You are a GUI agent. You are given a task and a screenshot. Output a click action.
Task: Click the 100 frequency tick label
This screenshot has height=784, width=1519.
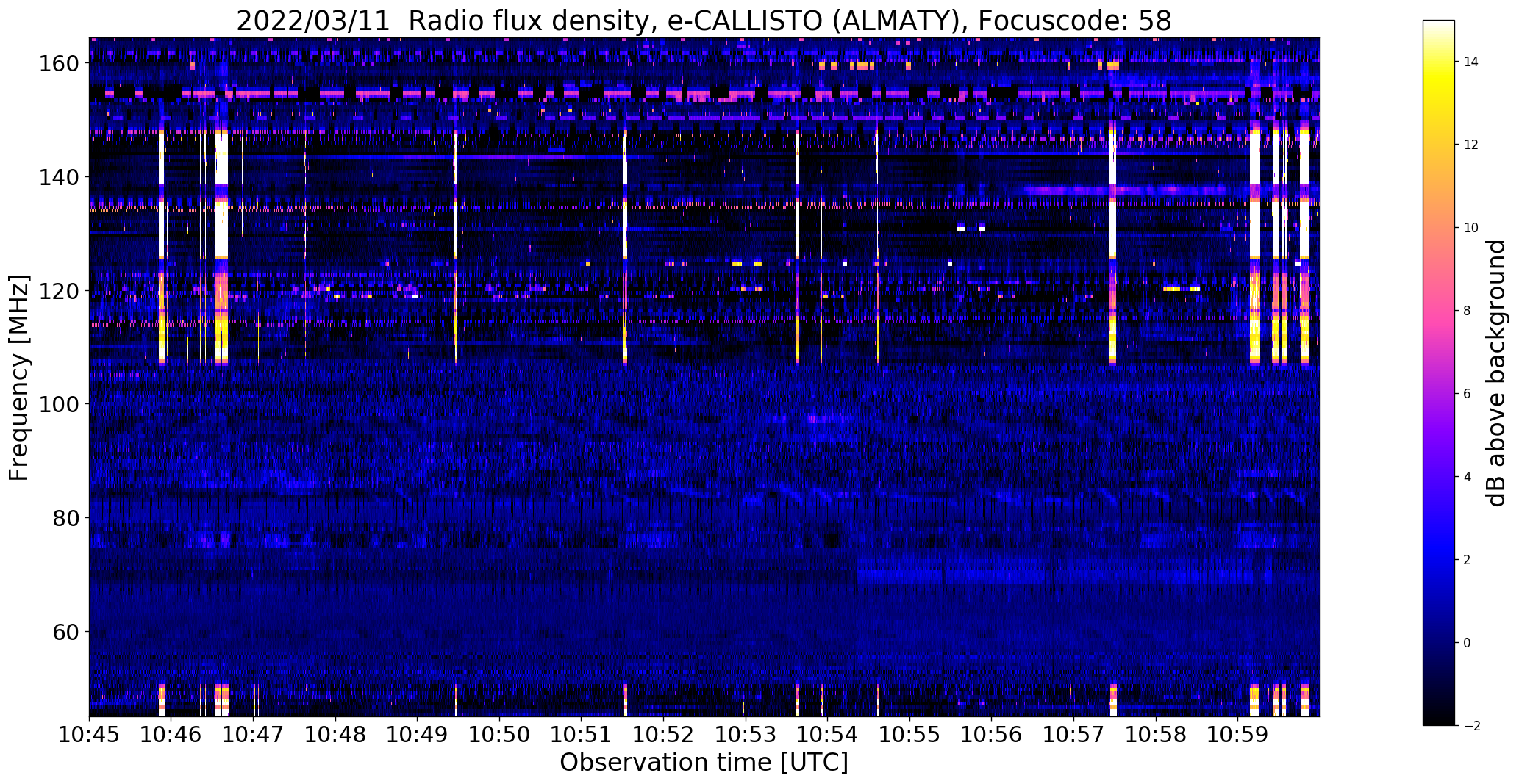pos(58,404)
